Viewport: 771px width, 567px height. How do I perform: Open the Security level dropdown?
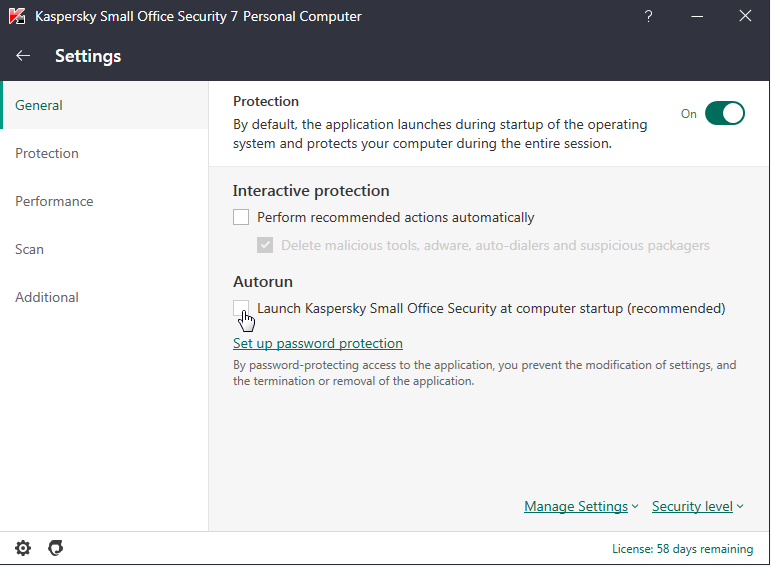click(x=697, y=506)
